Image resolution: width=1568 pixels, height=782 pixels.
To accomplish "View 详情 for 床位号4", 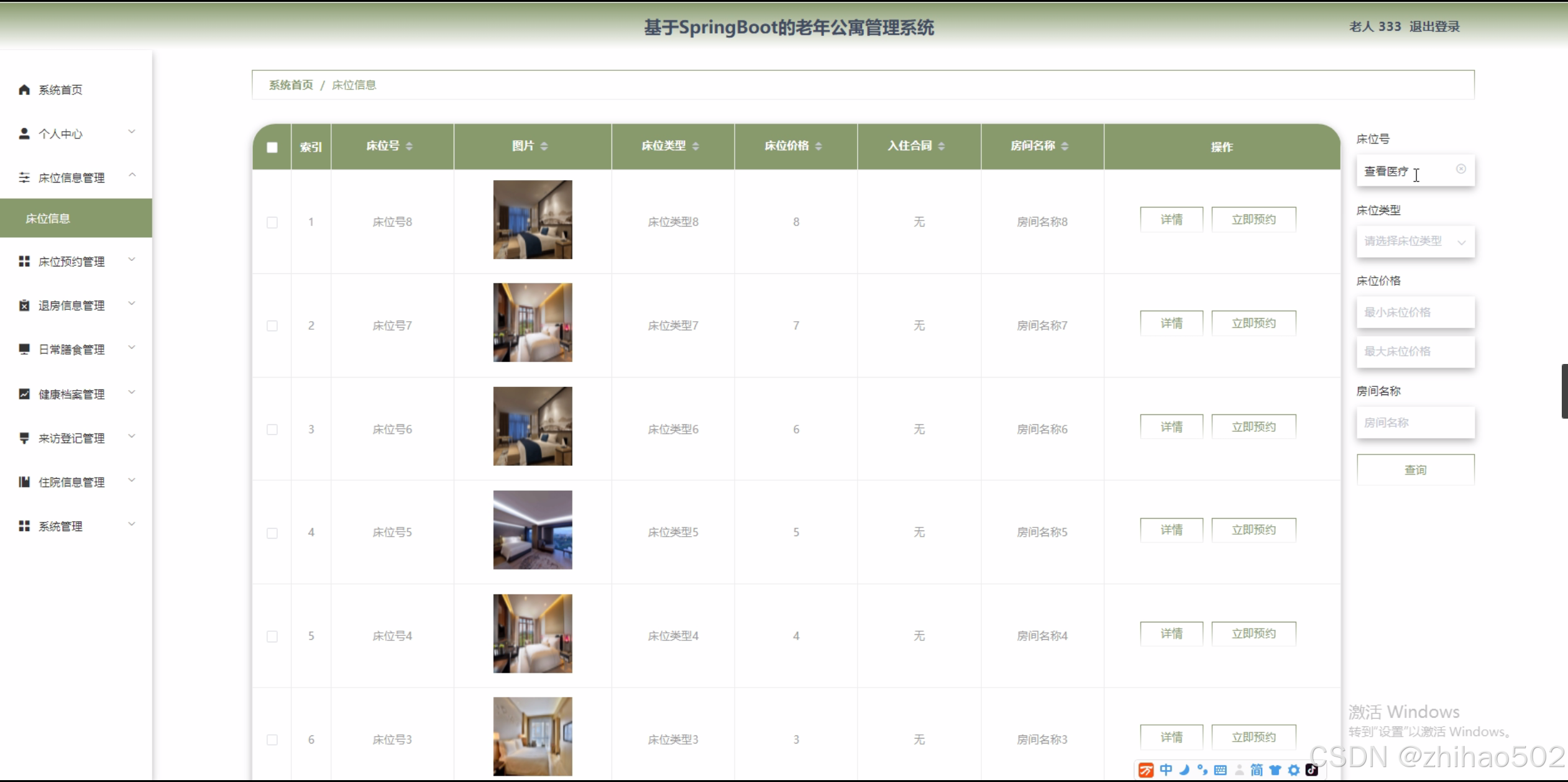I will click(x=1171, y=634).
